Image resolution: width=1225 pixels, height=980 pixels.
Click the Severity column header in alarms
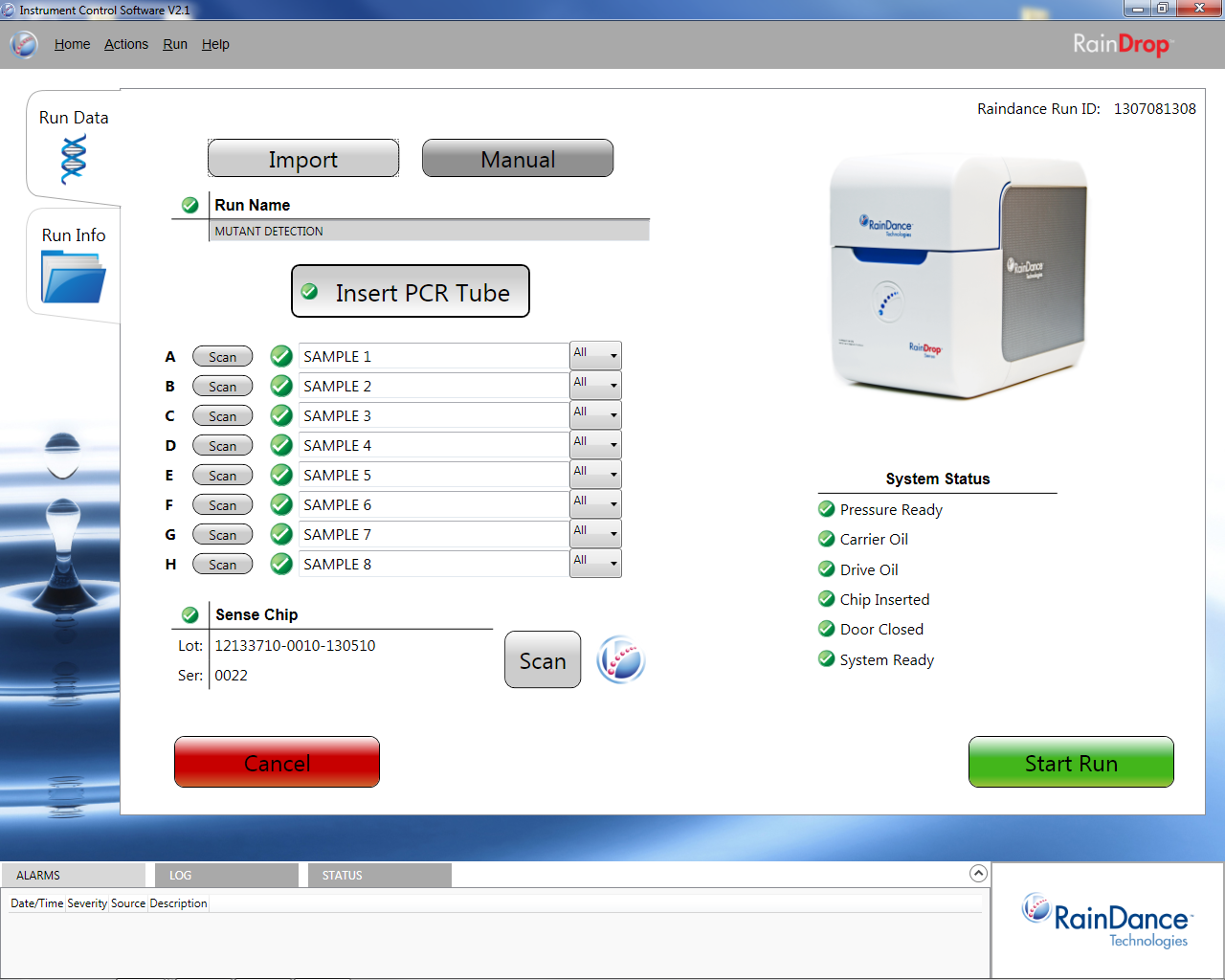pyautogui.click(x=87, y=902)
